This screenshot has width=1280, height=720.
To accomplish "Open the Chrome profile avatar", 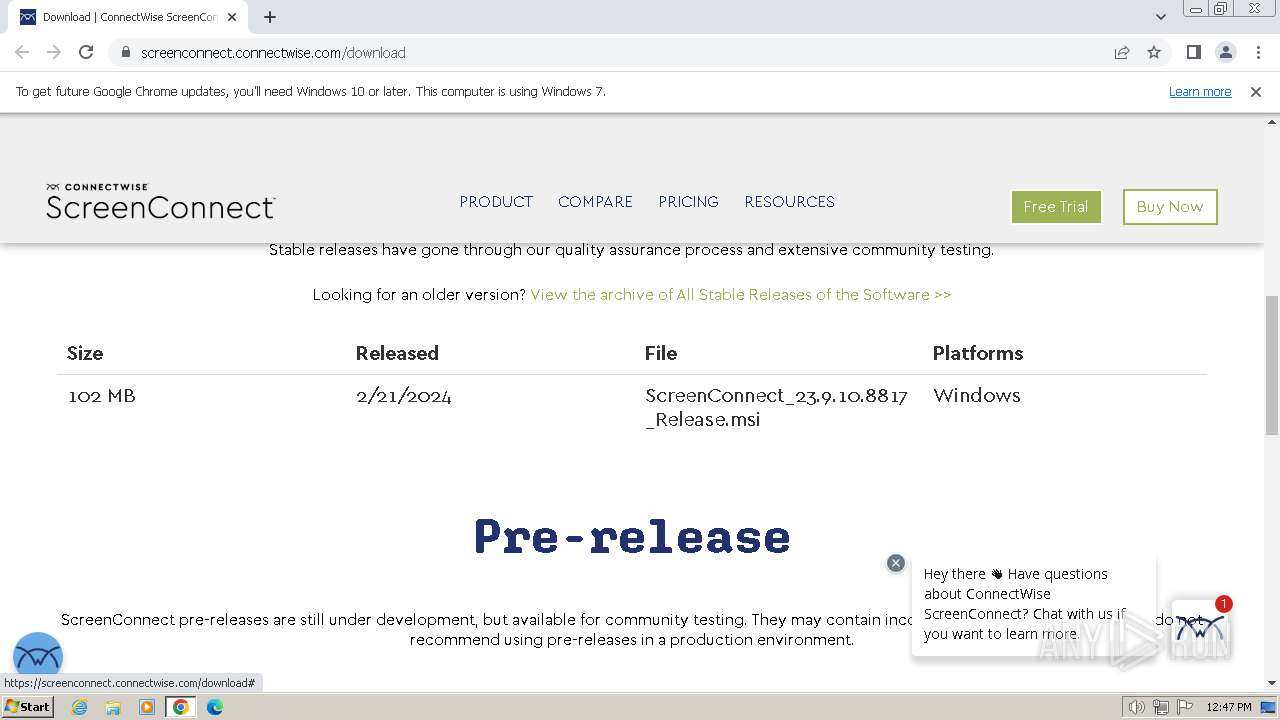I will point(1225,53).
